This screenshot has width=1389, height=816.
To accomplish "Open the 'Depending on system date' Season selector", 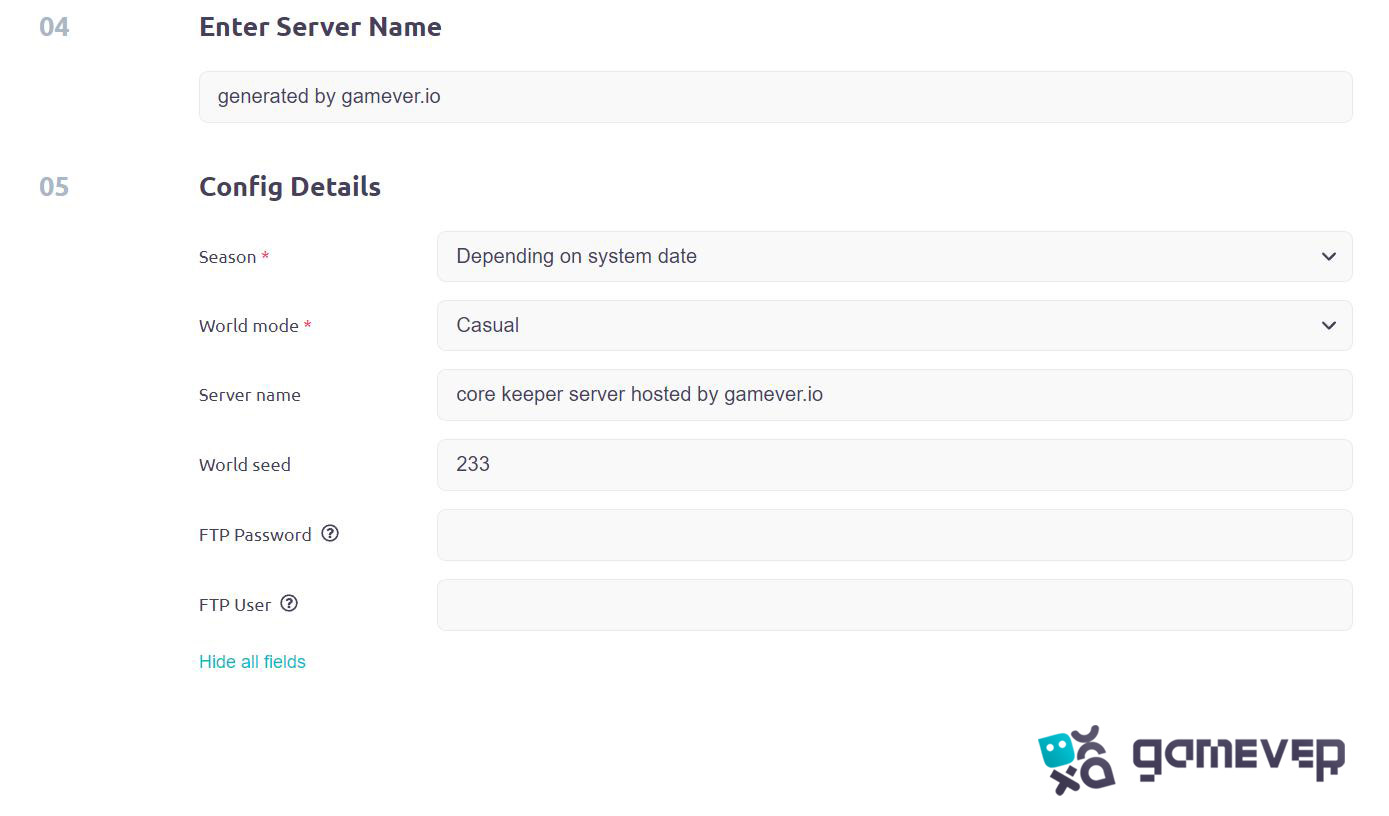I will [894, 257].
